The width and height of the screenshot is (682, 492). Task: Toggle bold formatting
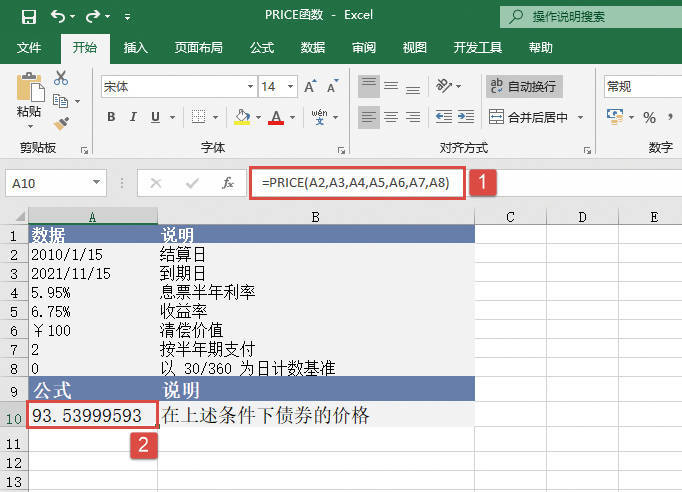[x=111, y=117]
